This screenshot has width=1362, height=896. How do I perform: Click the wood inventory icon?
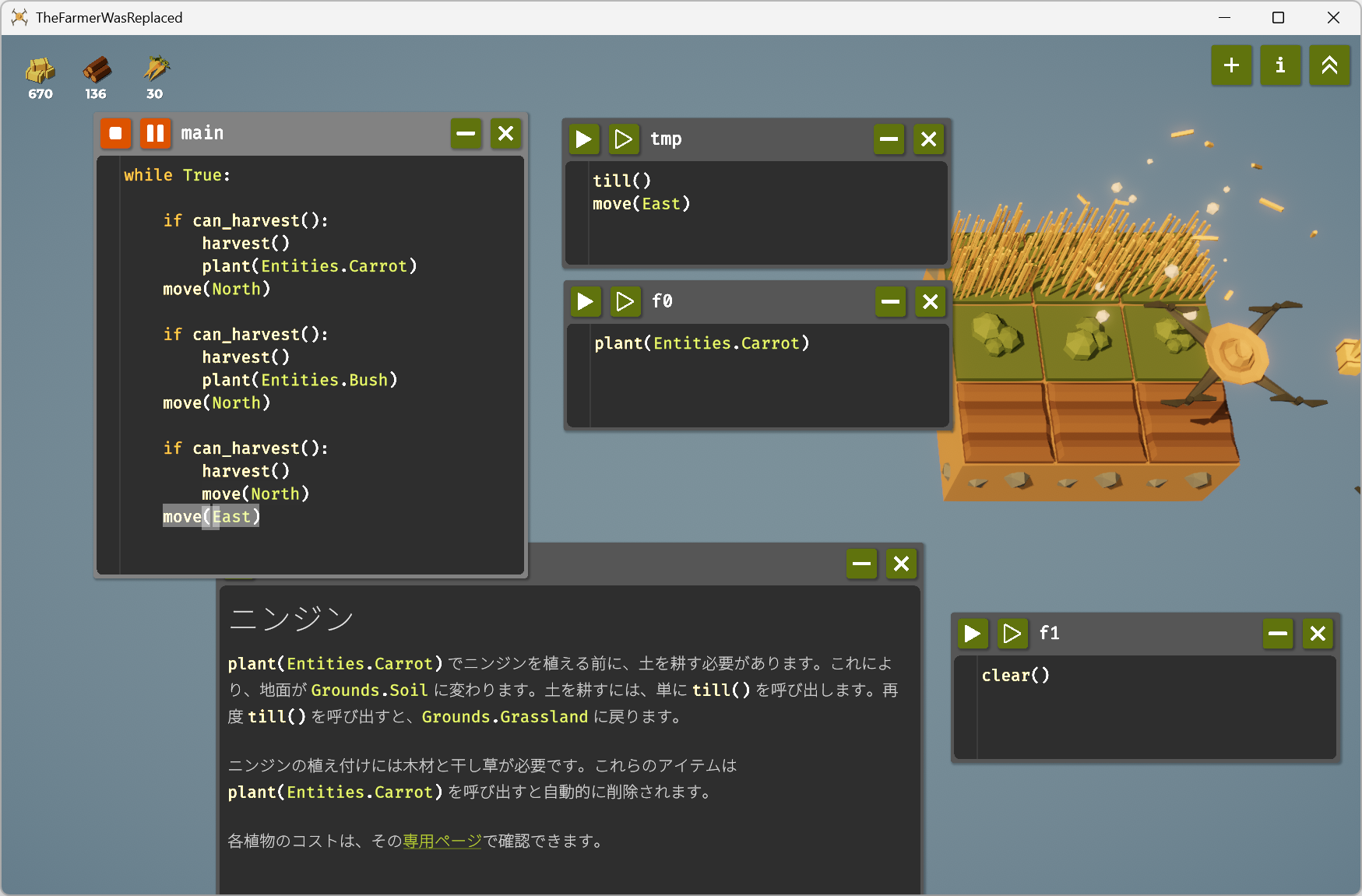pos(97,71)
